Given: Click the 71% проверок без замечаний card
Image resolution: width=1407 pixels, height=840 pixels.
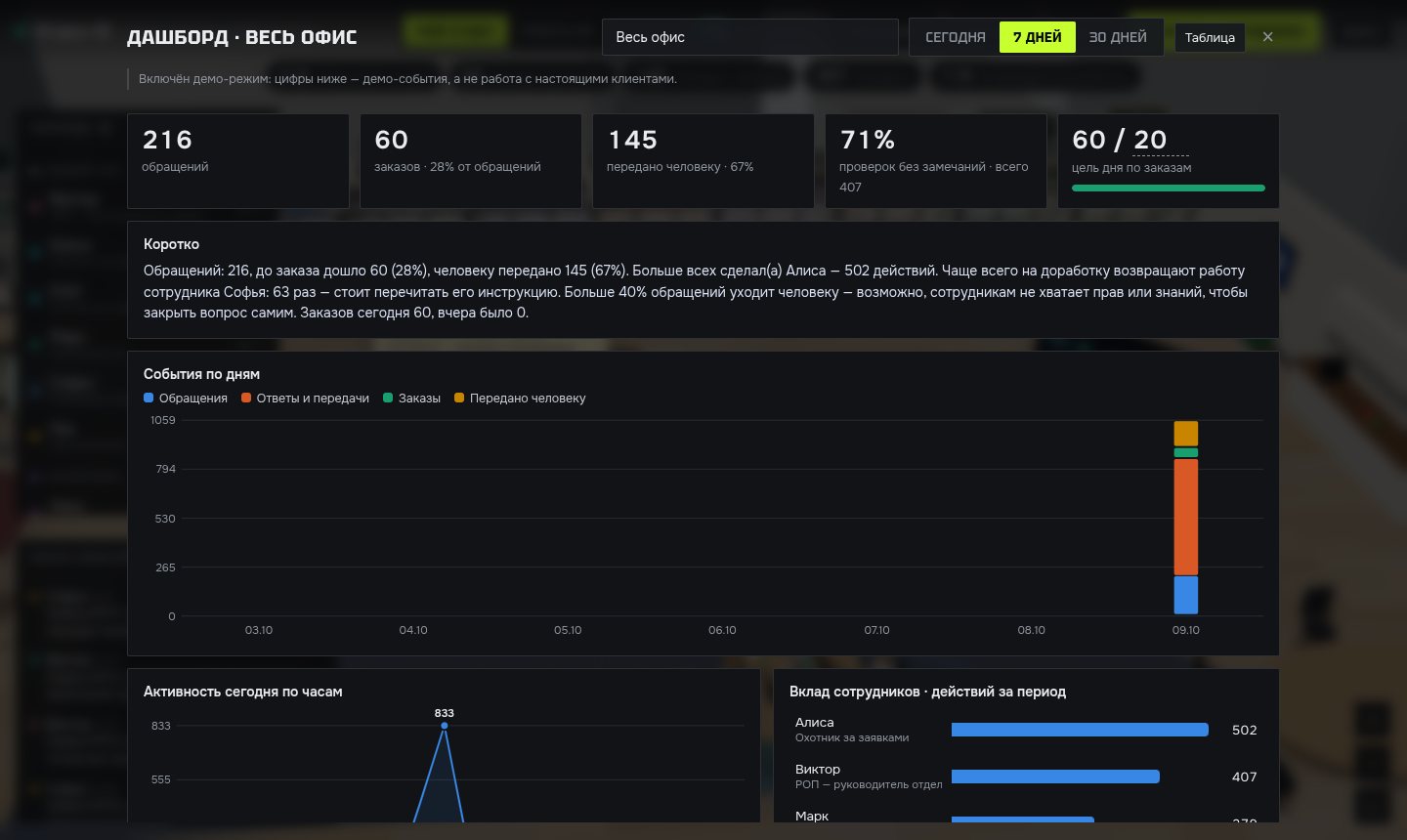Looking at the screenshot, I should pos(935,161).
